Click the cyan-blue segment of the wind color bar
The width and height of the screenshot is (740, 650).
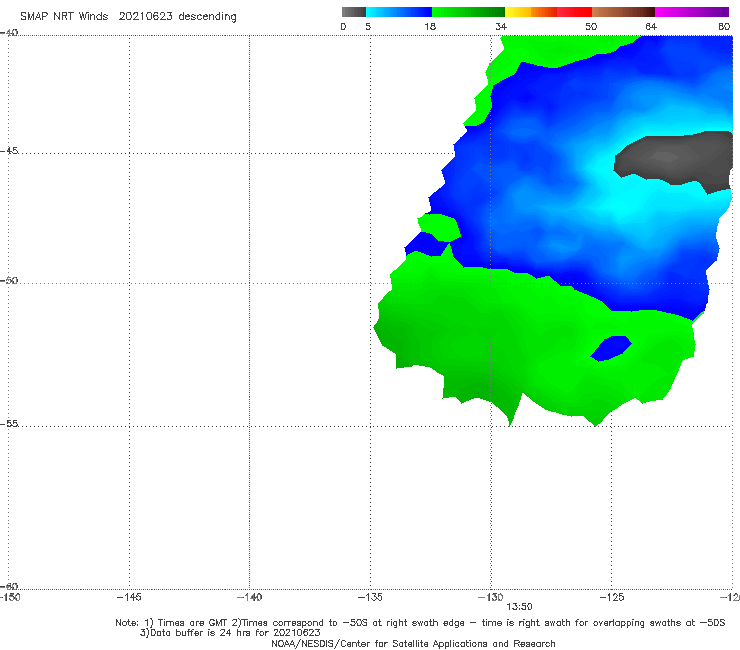pos(399,12)
